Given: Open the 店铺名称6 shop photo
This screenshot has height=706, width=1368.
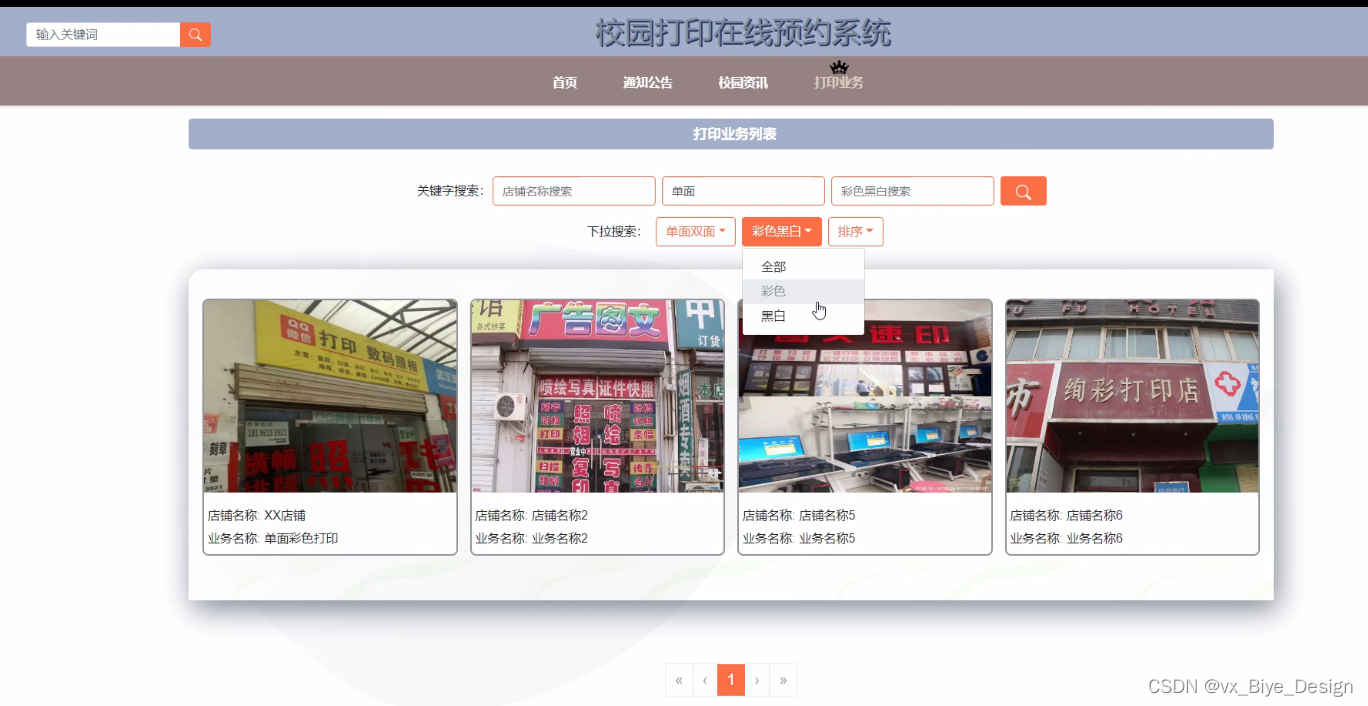Looking at the screenshot, I should tap(1132, 396).
